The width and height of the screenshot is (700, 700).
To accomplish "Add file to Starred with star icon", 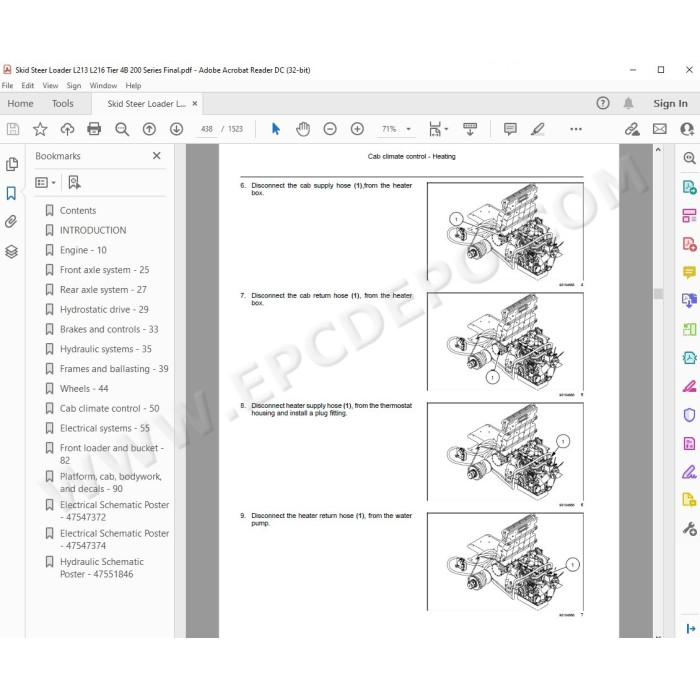I will point(40,129).
